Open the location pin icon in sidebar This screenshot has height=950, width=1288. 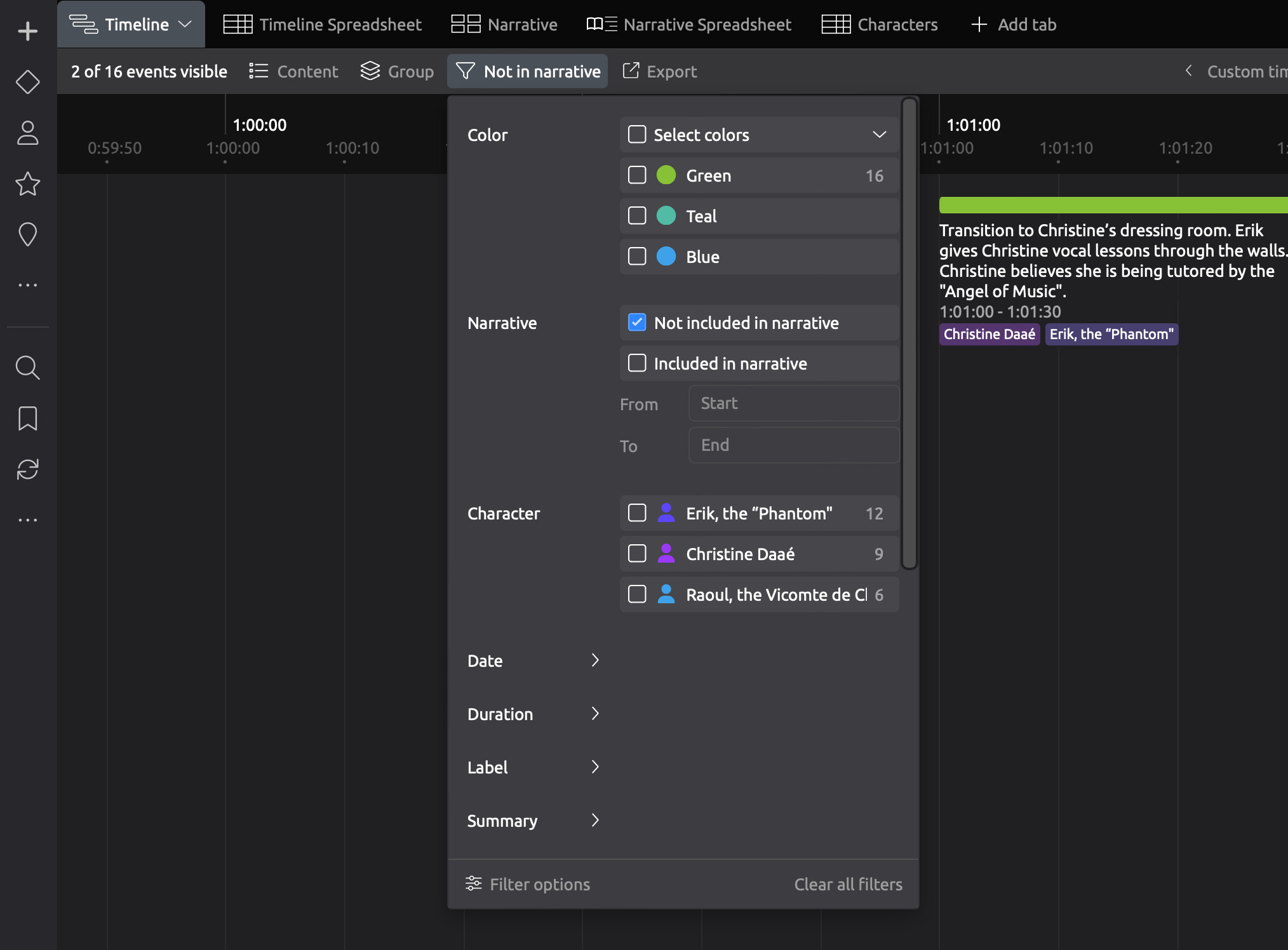click(27, 234)
